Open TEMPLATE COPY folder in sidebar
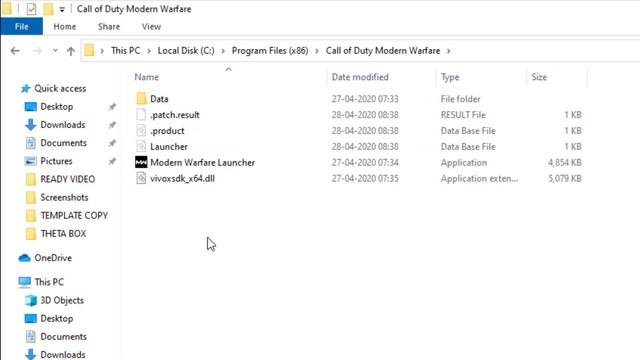The height and width of the screenshot is (360, 640). click(74, 216)
